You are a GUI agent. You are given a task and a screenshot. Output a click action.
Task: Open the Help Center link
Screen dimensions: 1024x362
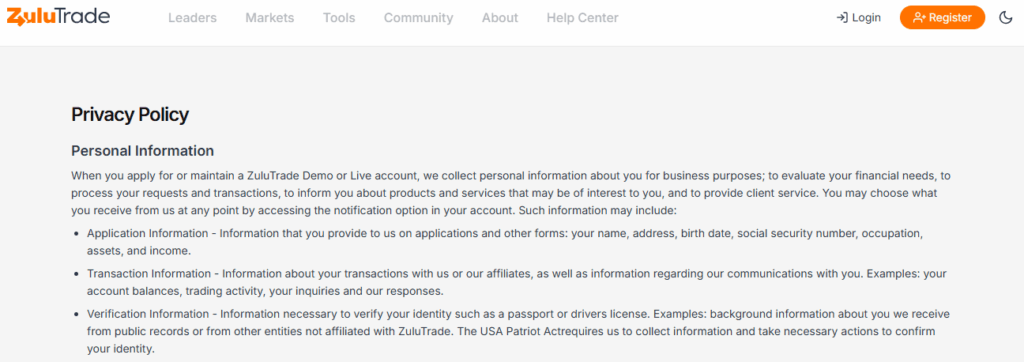[583, 18]
